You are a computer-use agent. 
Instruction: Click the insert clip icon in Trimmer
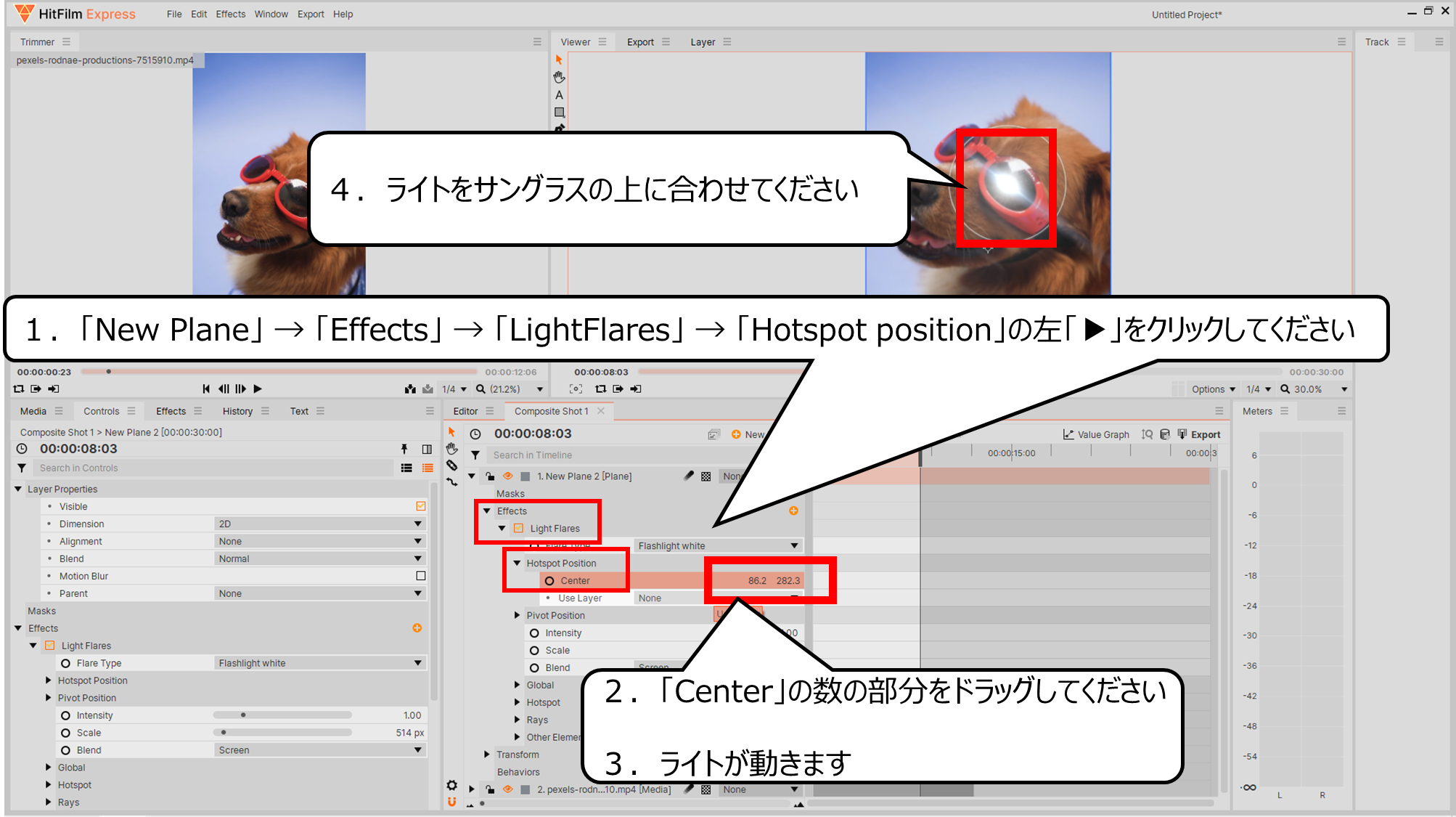[410, 389]
